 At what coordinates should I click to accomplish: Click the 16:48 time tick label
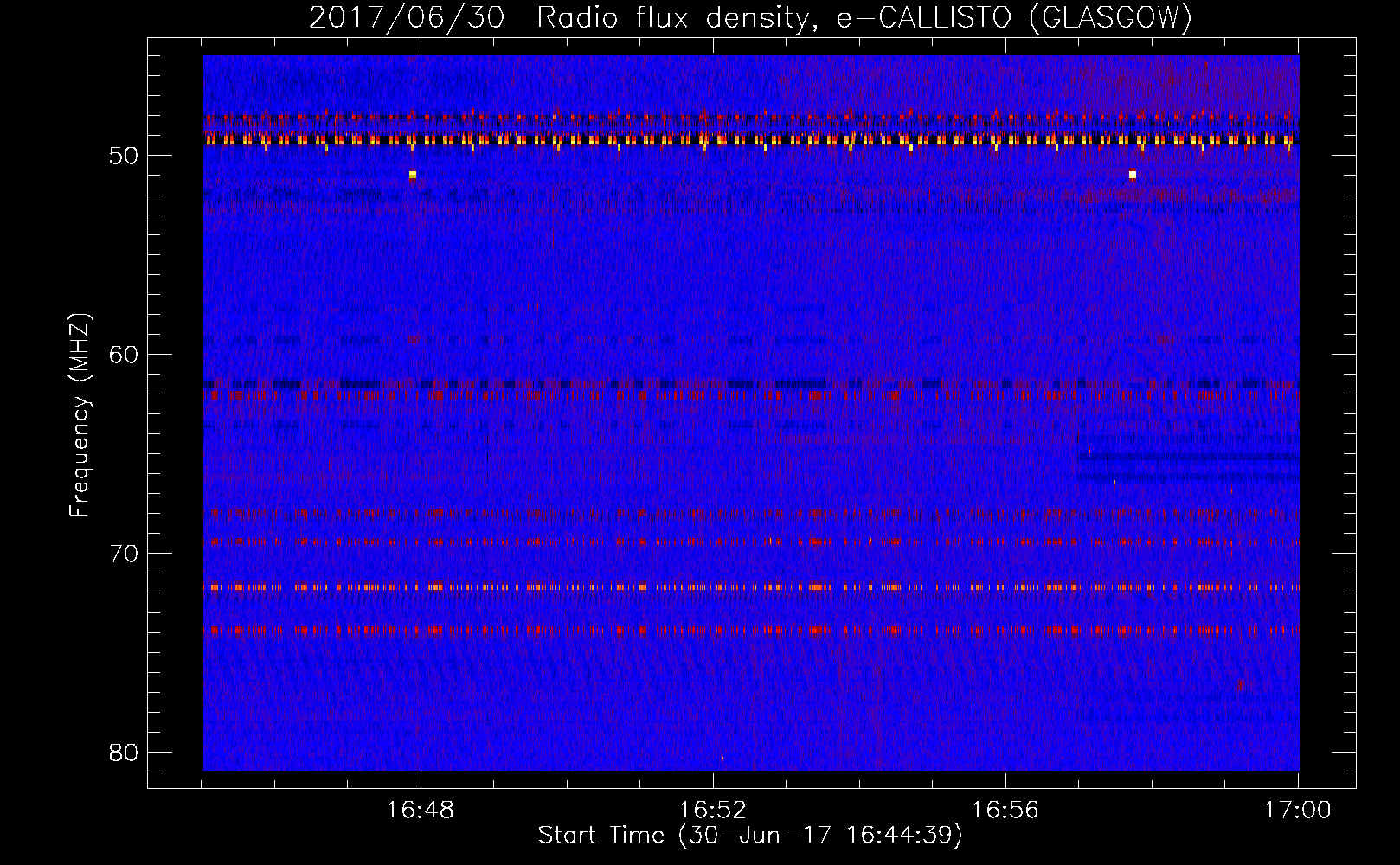(x=421, y=811)
